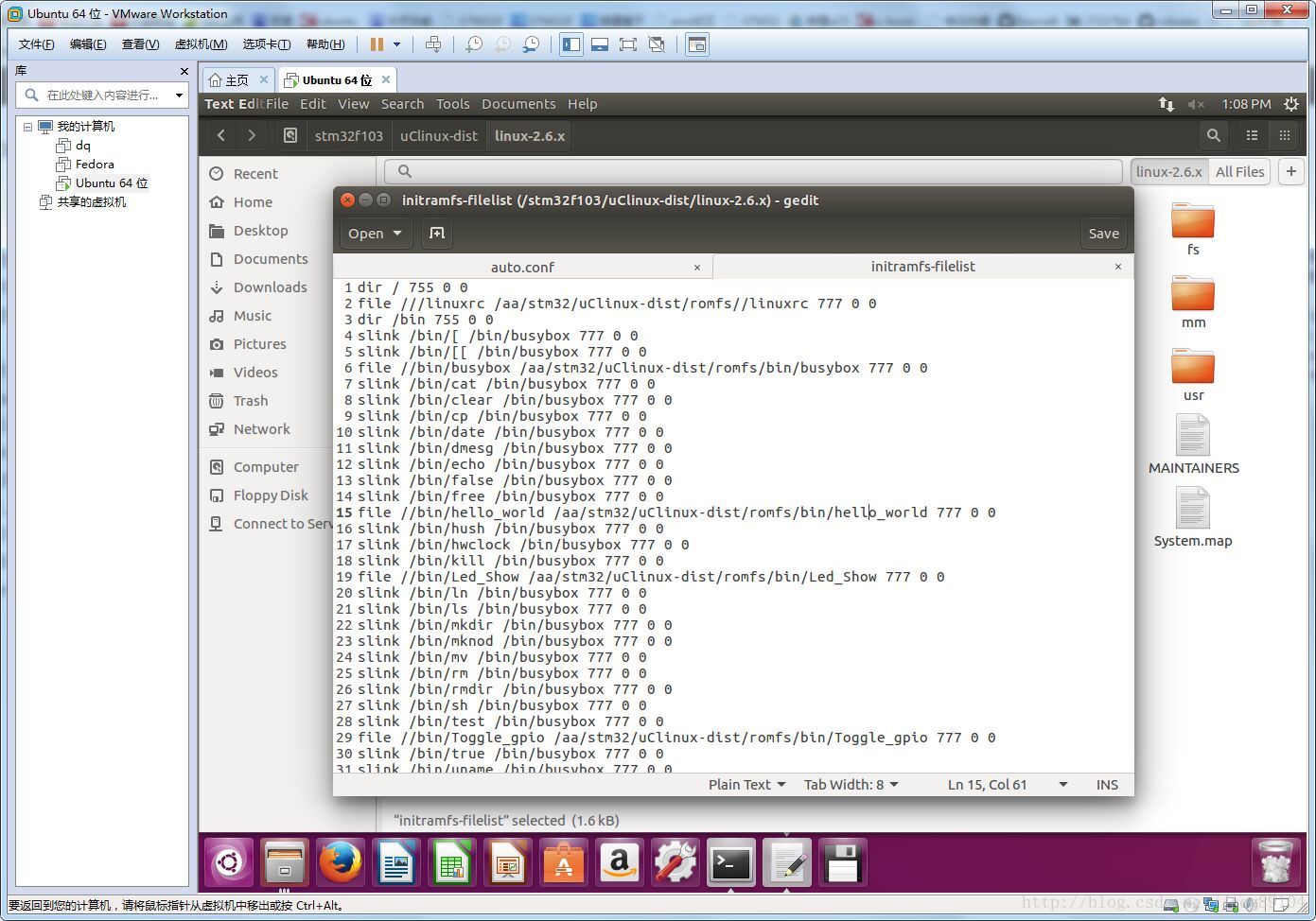Select the MAINTAINERS file
This screenshot has height=921, width=1316.
point(1193,444)
